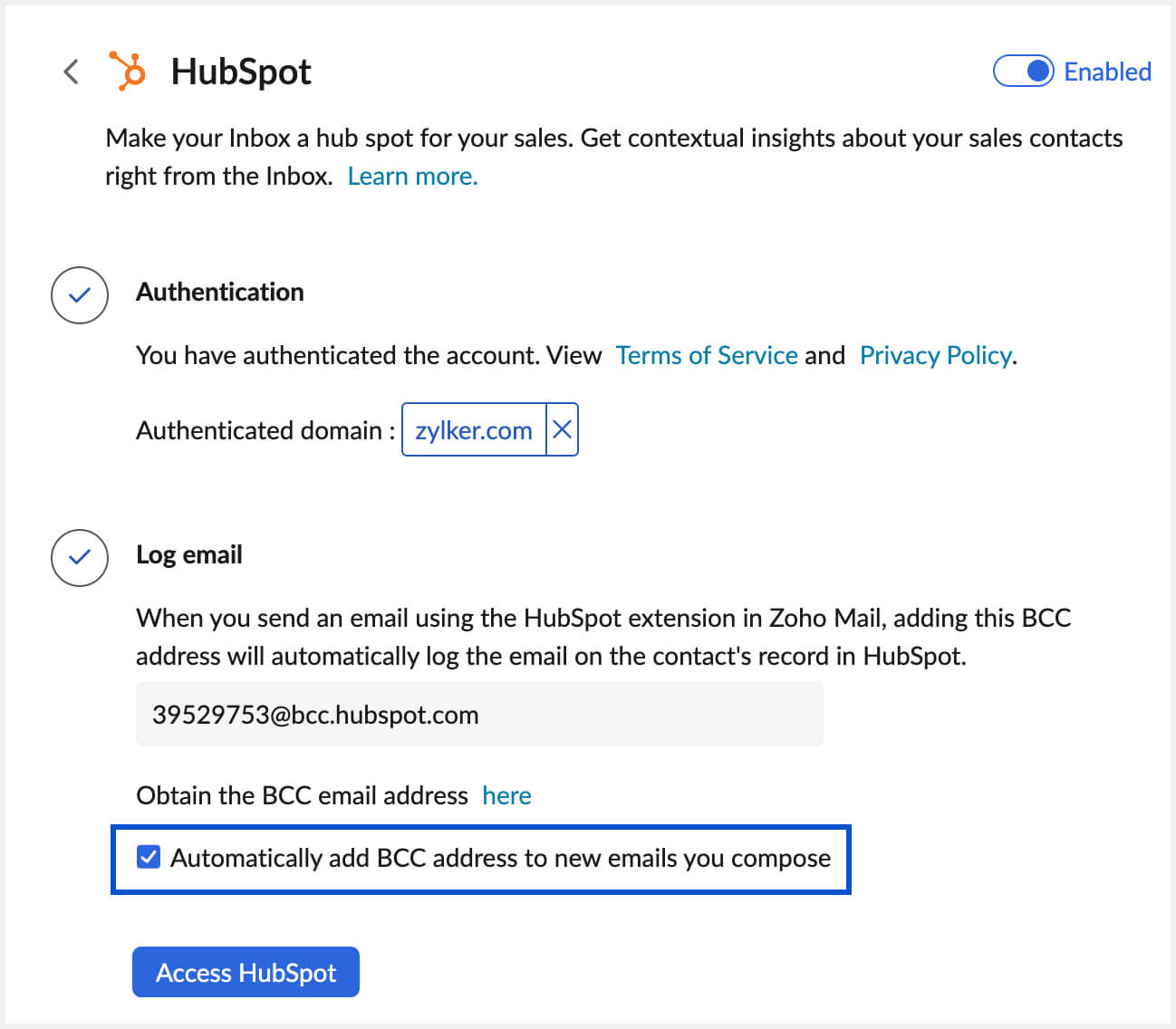The width and height of the screenshot is (1176, 1029).
Task: Click the HubSpot page title
Action: [241, 72]
